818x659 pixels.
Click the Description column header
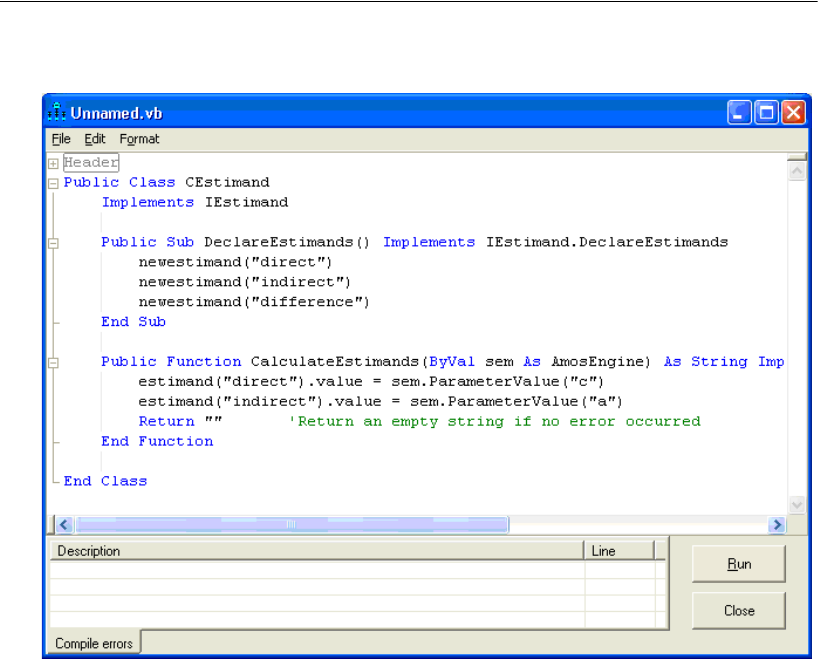coord(316,551)
